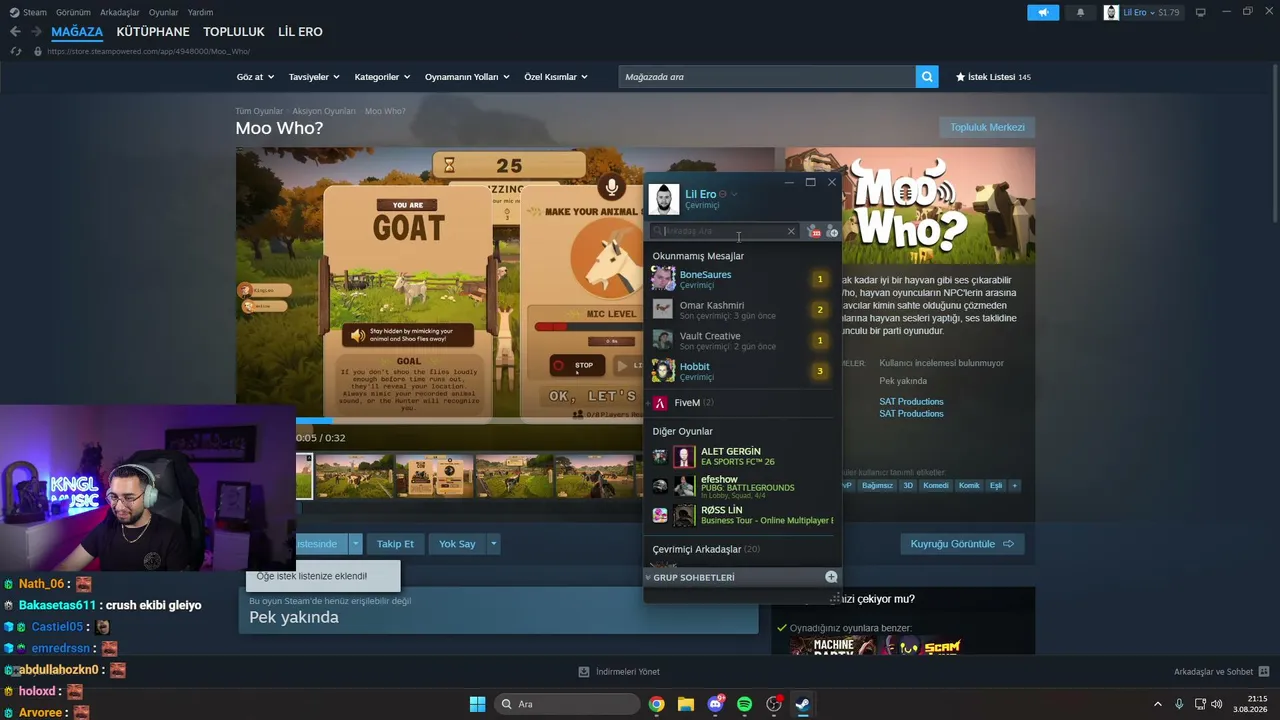This screenshot has height=720, width=1280.
Task: Click the first SAT Productions link
Action: (911, 402)
